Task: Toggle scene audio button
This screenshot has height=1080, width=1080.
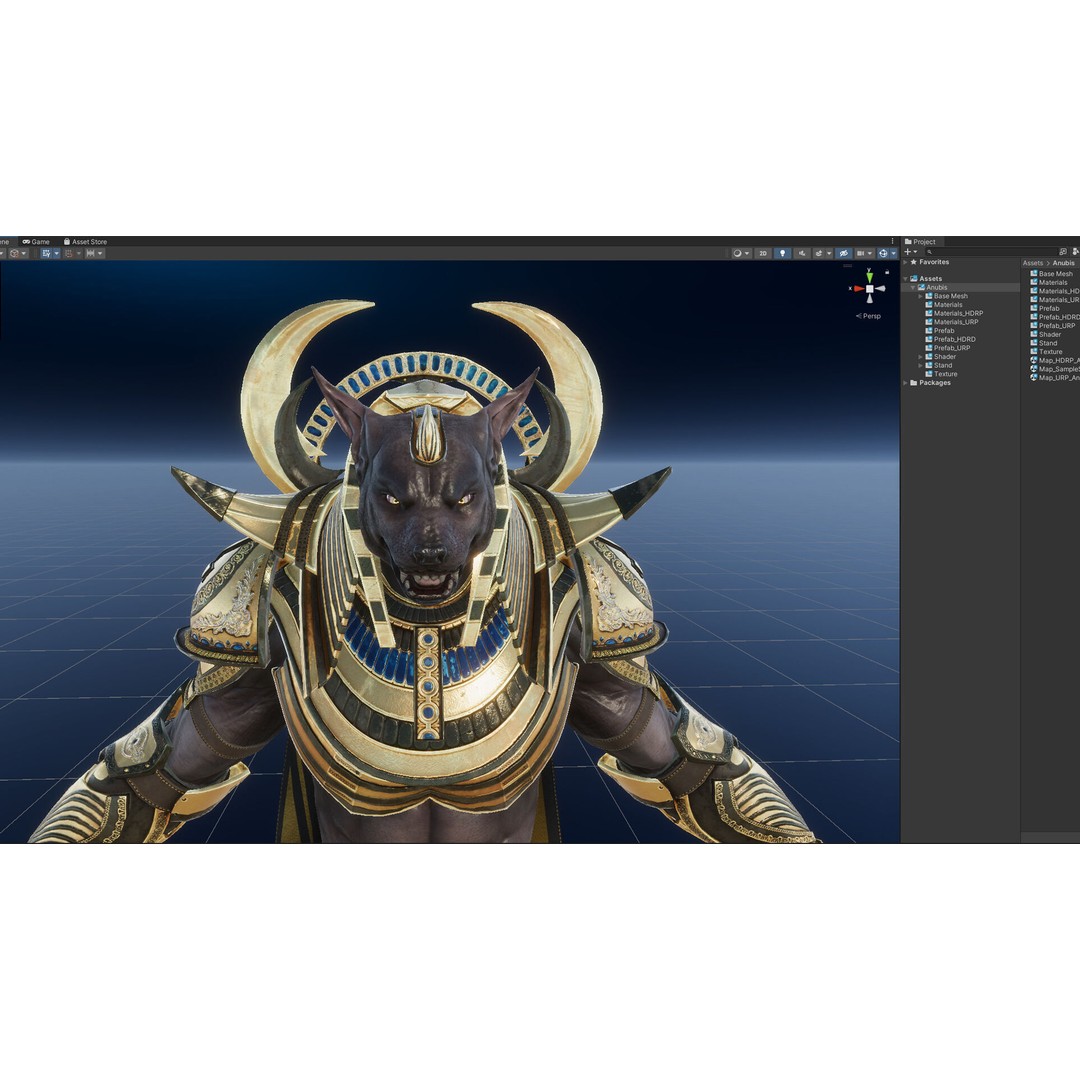Action: point(802,253)
